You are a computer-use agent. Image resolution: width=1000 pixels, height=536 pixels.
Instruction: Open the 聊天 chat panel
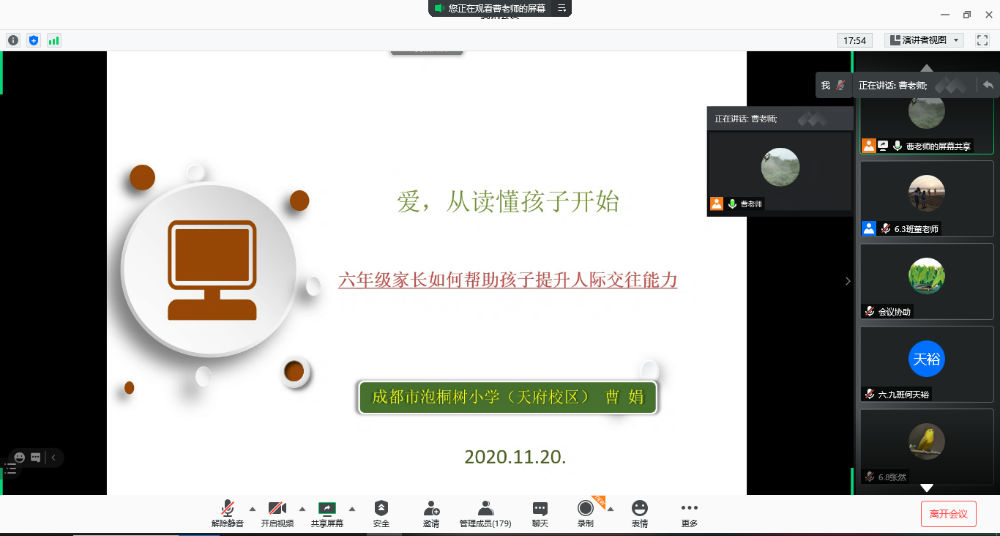point(540,514)
